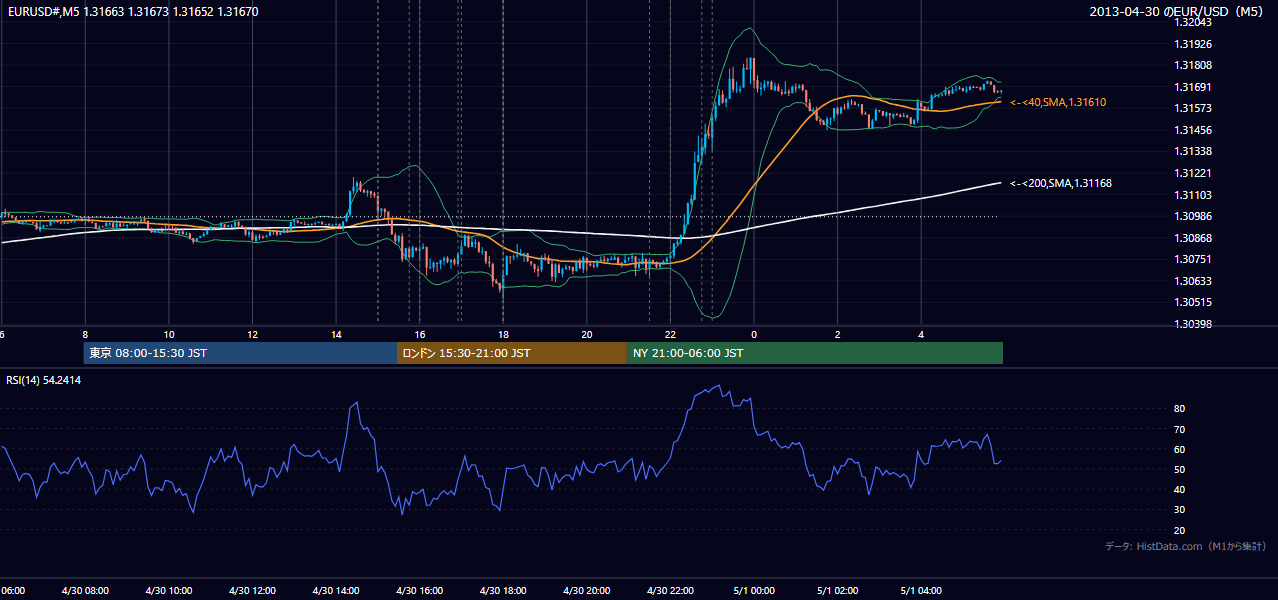Click the 4/30 08:00 time axis label
1278x600 pixels.
[85, 591]
